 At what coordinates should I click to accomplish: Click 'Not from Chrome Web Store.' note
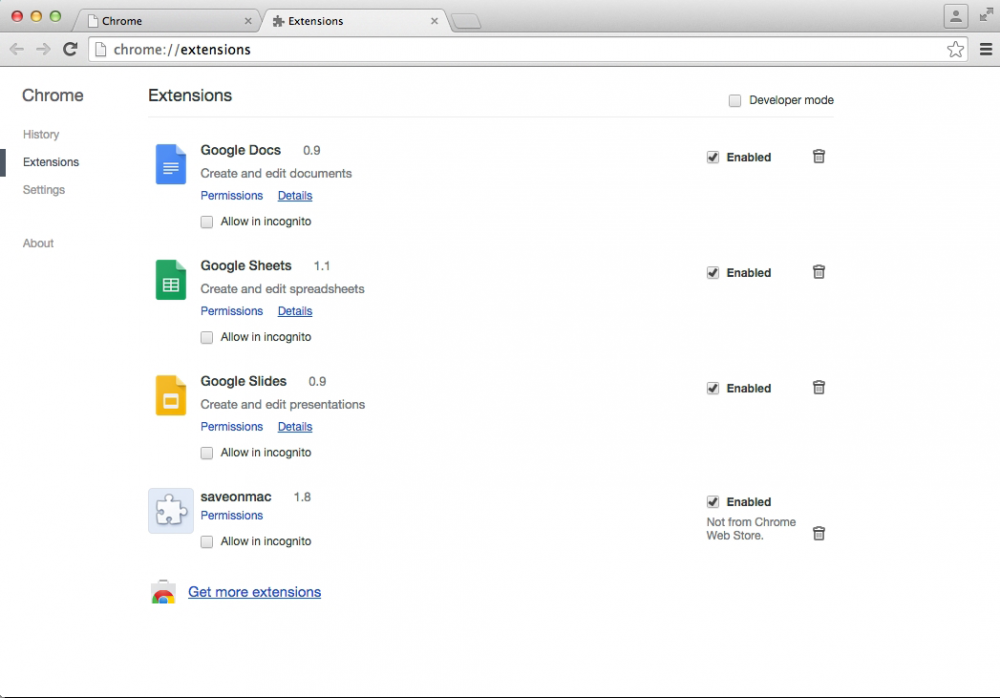click(751, 529)
